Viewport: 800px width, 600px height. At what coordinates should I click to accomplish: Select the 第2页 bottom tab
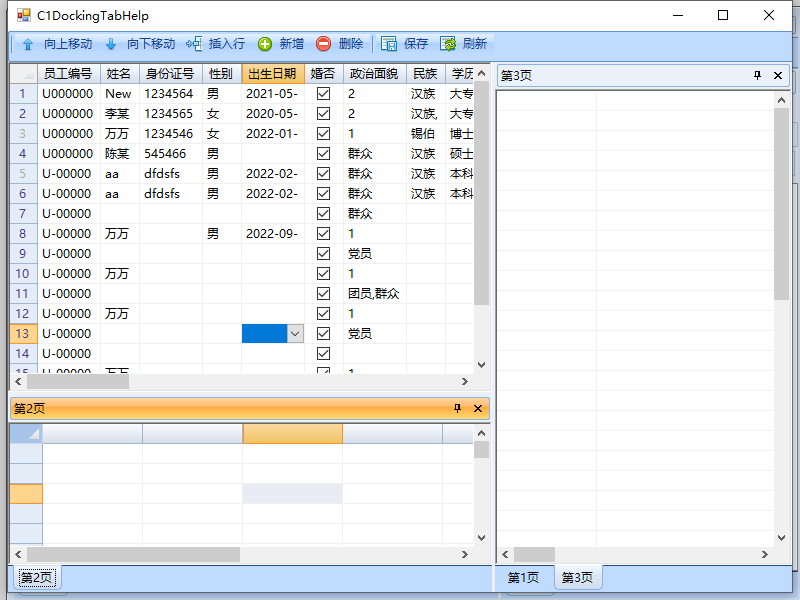click(x=36, y=578)
